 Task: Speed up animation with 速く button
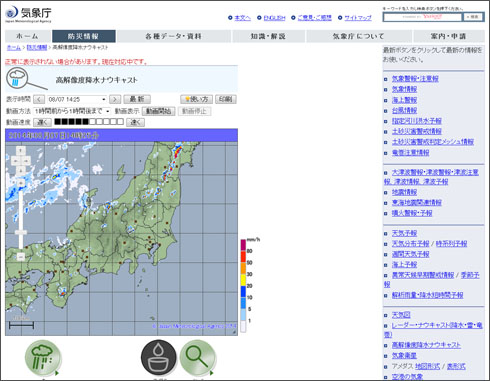click(x=135, y=122)
